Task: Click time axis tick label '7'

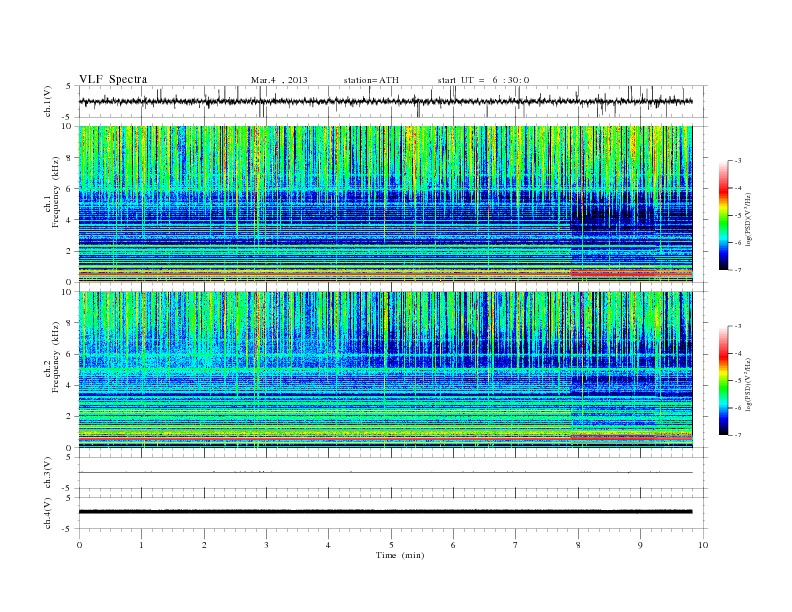Action: click(x=516, y=545)
